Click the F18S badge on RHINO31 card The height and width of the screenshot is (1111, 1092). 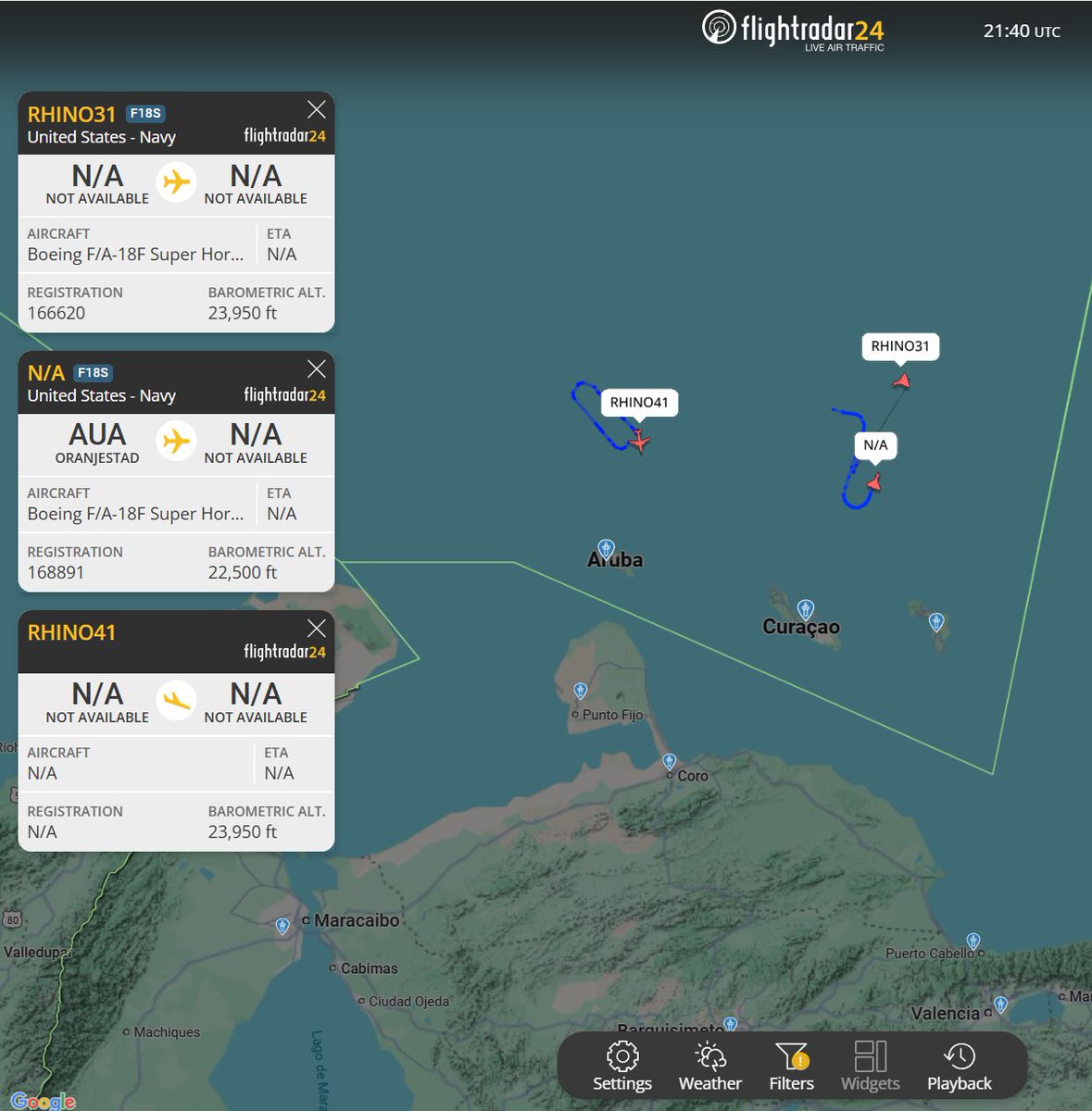[x=145, y=113]
